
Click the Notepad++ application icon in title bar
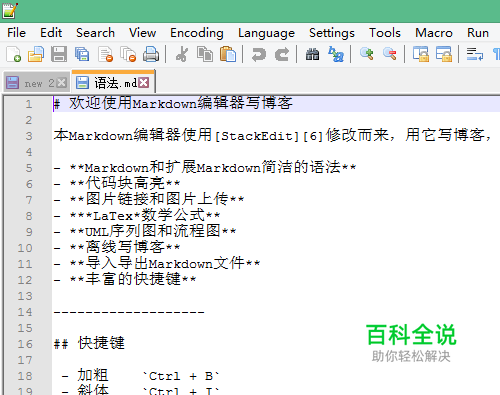pyautogui.click(x=10, y=10)
